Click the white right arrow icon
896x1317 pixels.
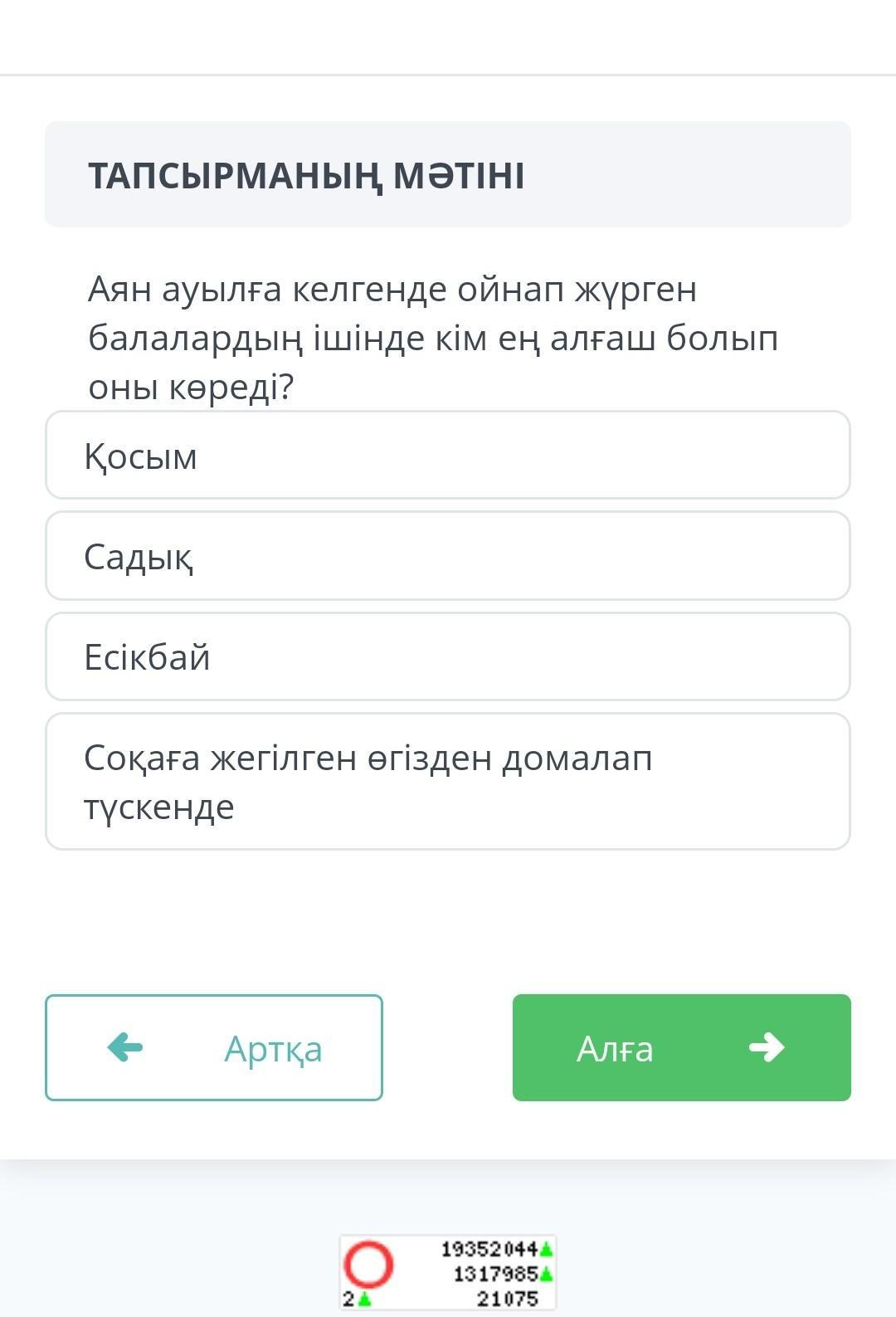click(766, 1047)
